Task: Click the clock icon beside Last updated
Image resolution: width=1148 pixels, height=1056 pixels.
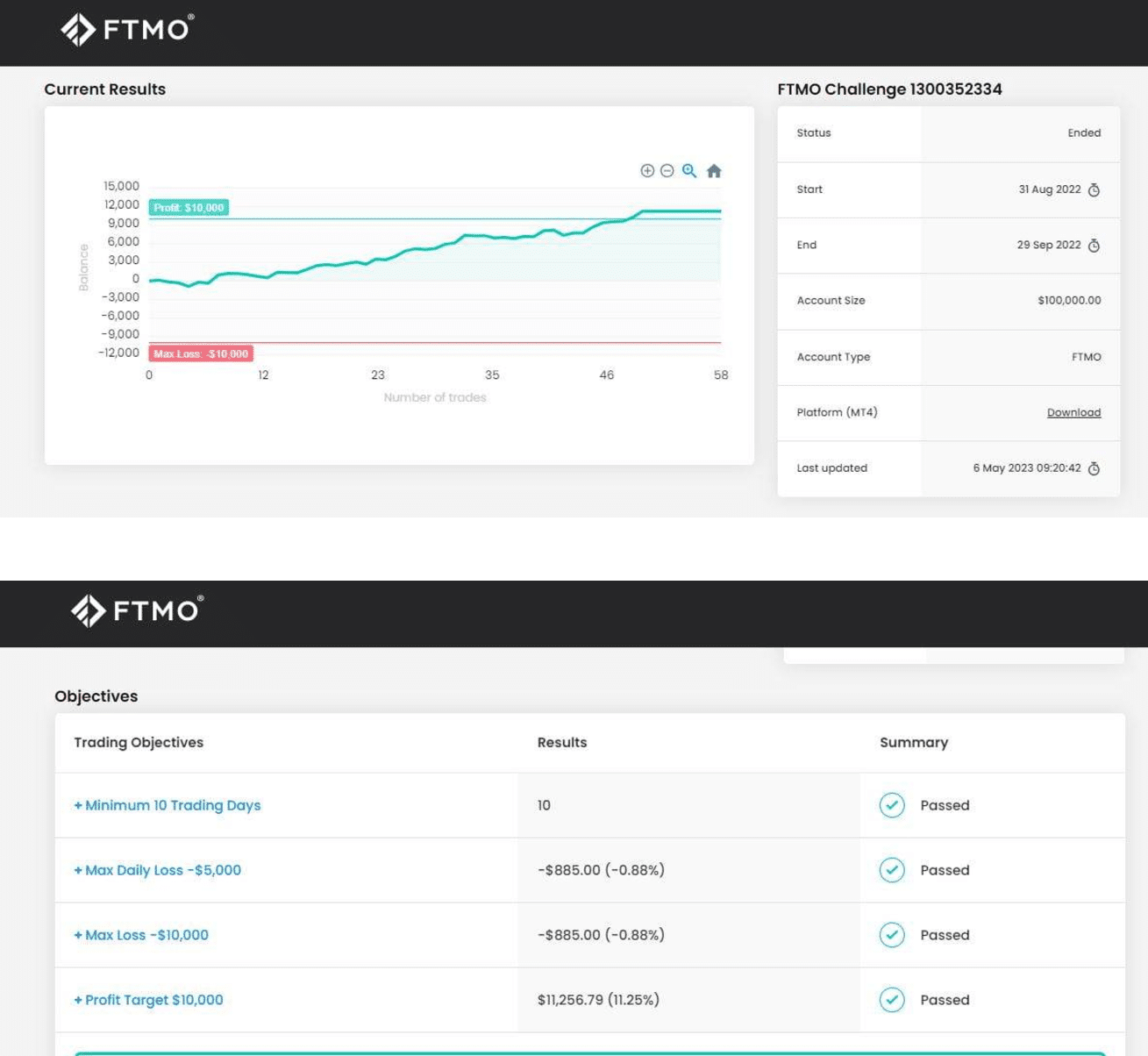Action: [x=1094, y=469]
